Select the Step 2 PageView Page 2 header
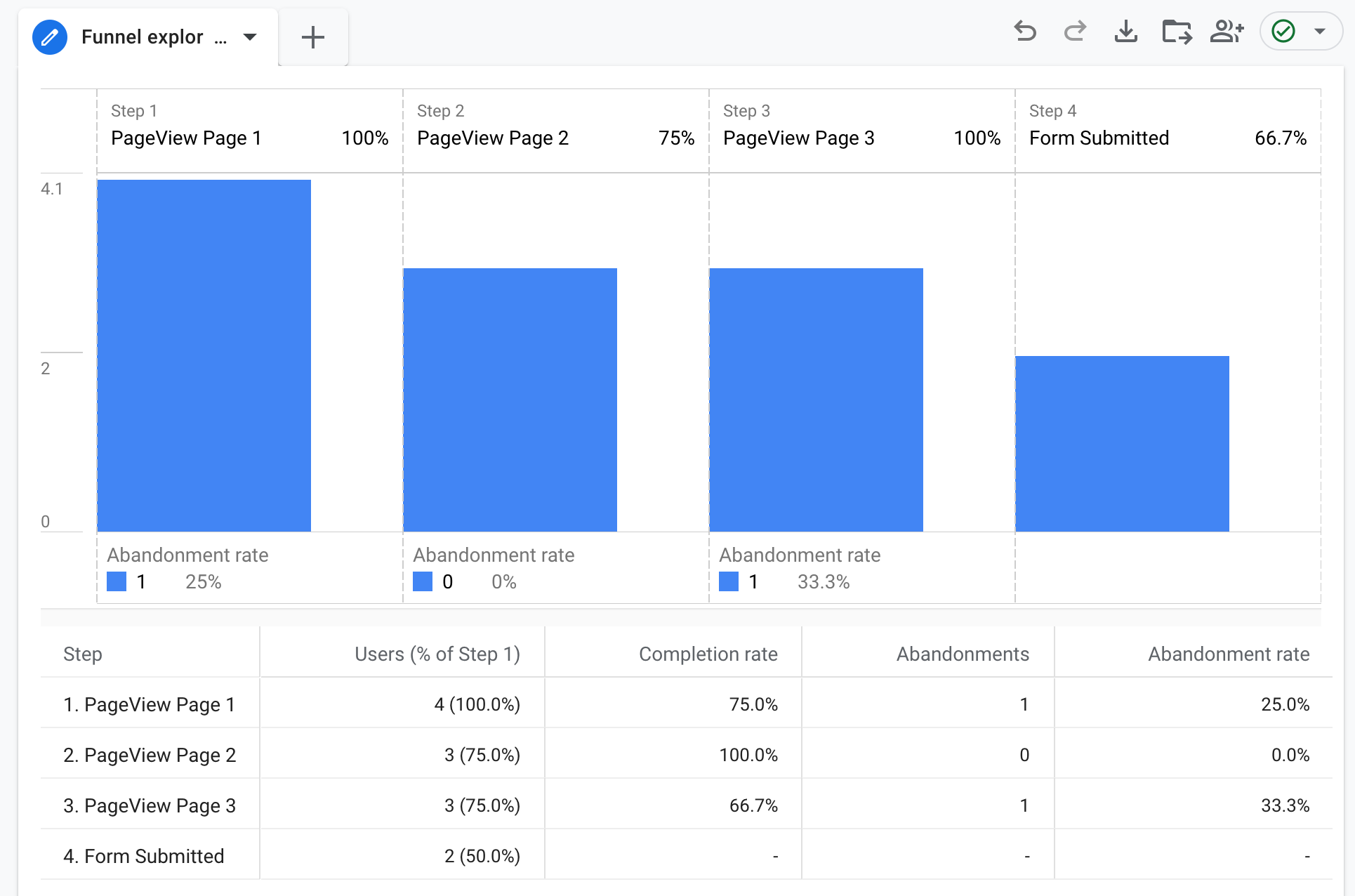Image resolution: width=1355 pixels, height=896 pixels. tap(555, 131)
